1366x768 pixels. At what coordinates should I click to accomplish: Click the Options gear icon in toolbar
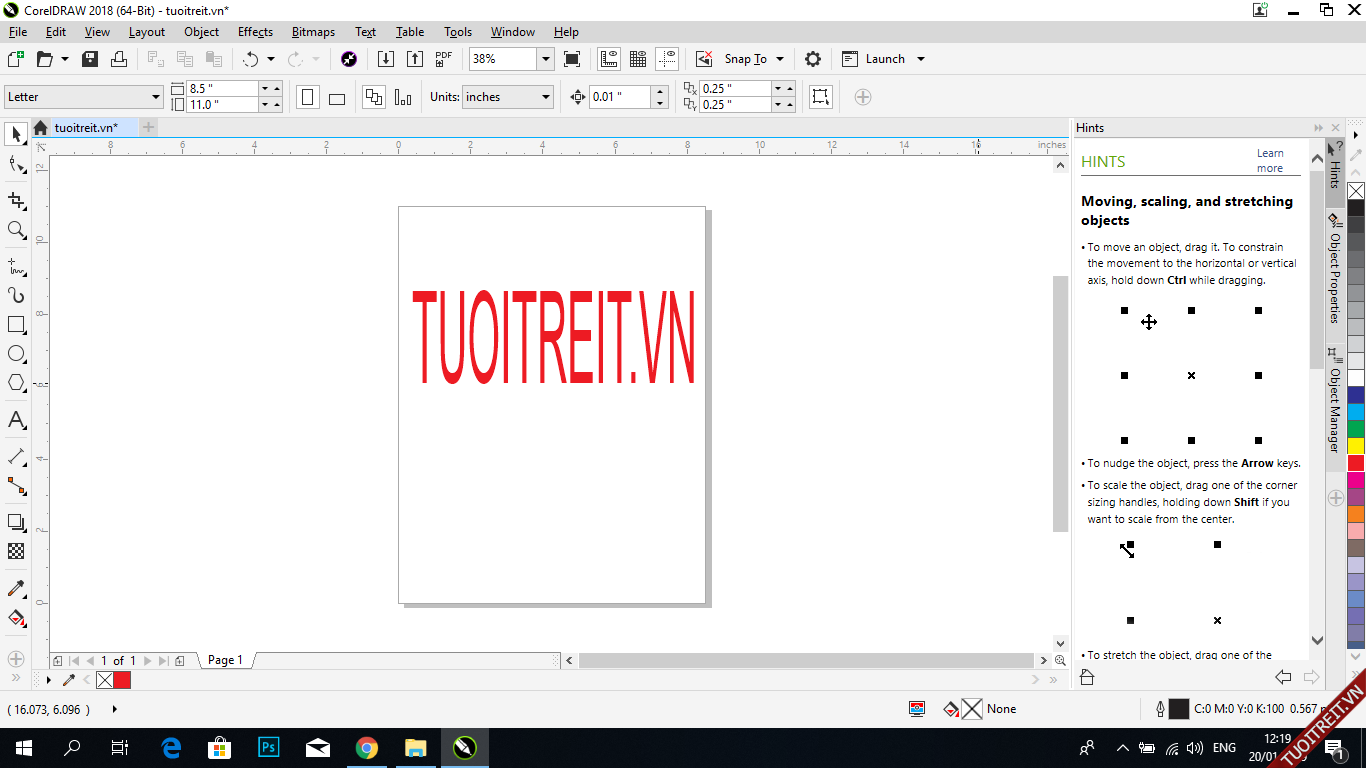[x=813, y=59]
